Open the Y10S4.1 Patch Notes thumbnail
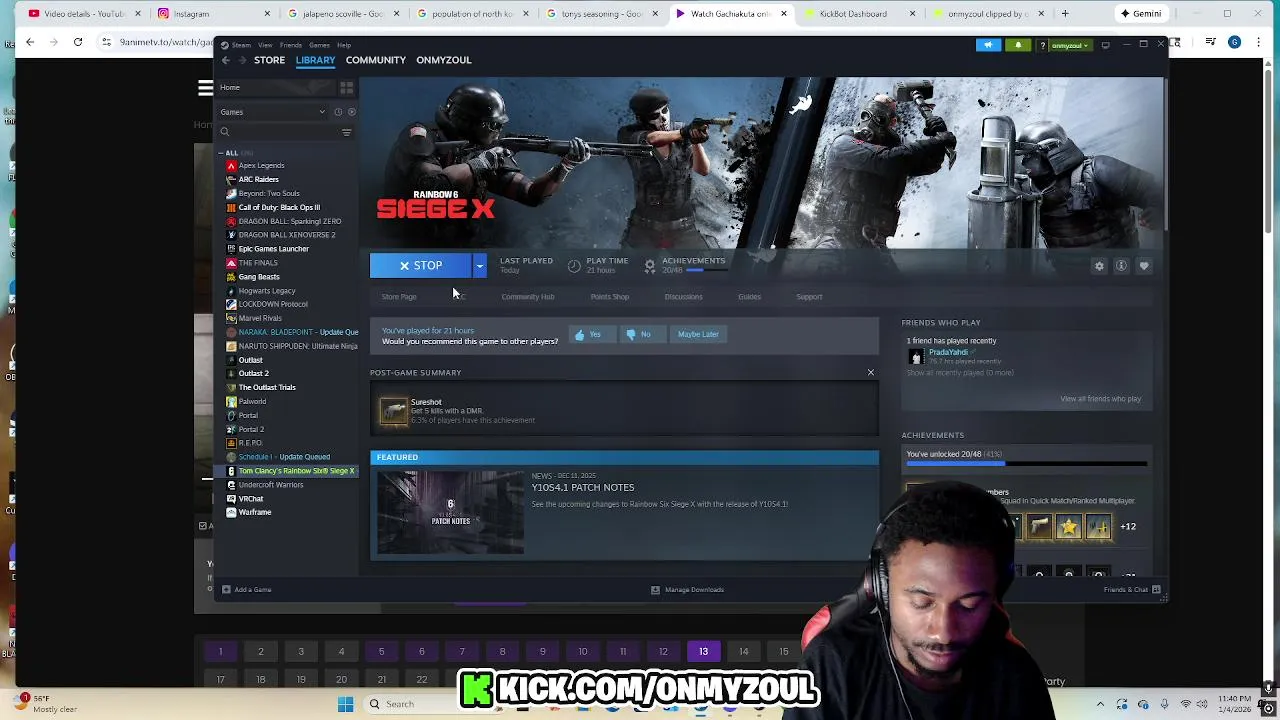1280x720 pixels. [450, 513]
